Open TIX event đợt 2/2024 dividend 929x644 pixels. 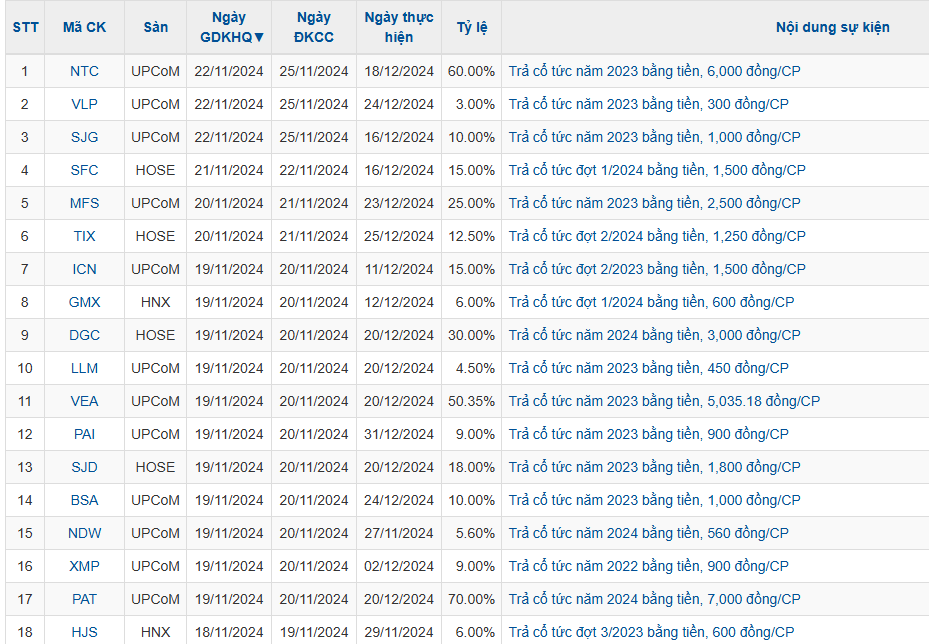(656, 236)
